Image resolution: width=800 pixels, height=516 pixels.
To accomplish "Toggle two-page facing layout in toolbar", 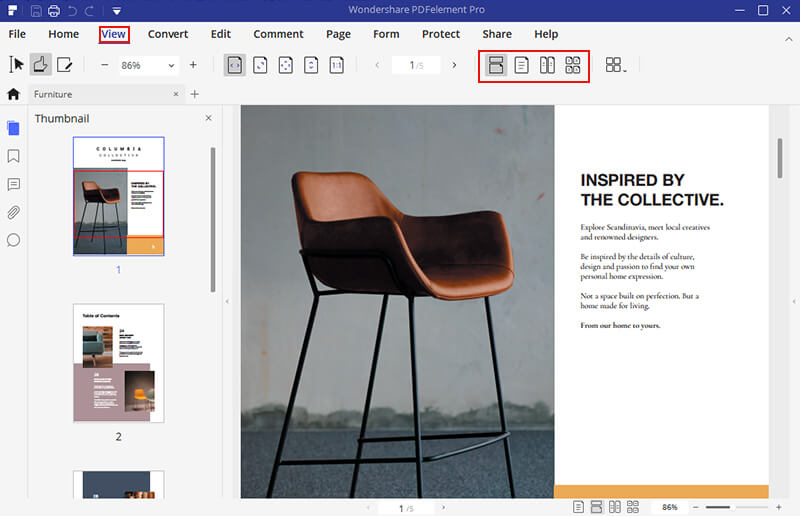I will (547, 65).
